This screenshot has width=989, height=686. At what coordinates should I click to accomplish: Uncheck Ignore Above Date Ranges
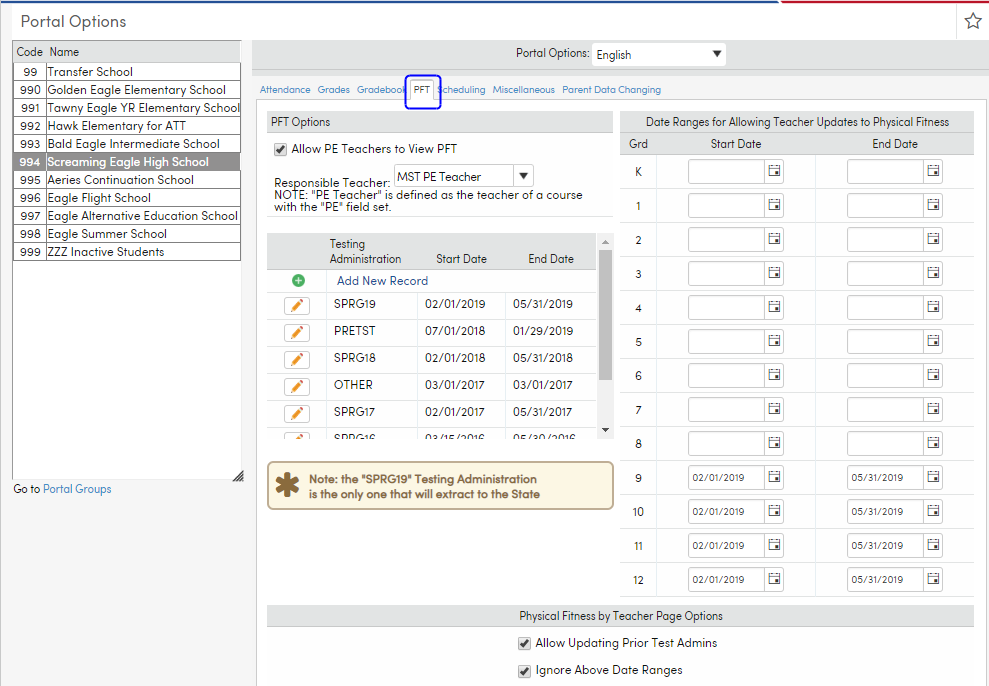tap(524, 671)
